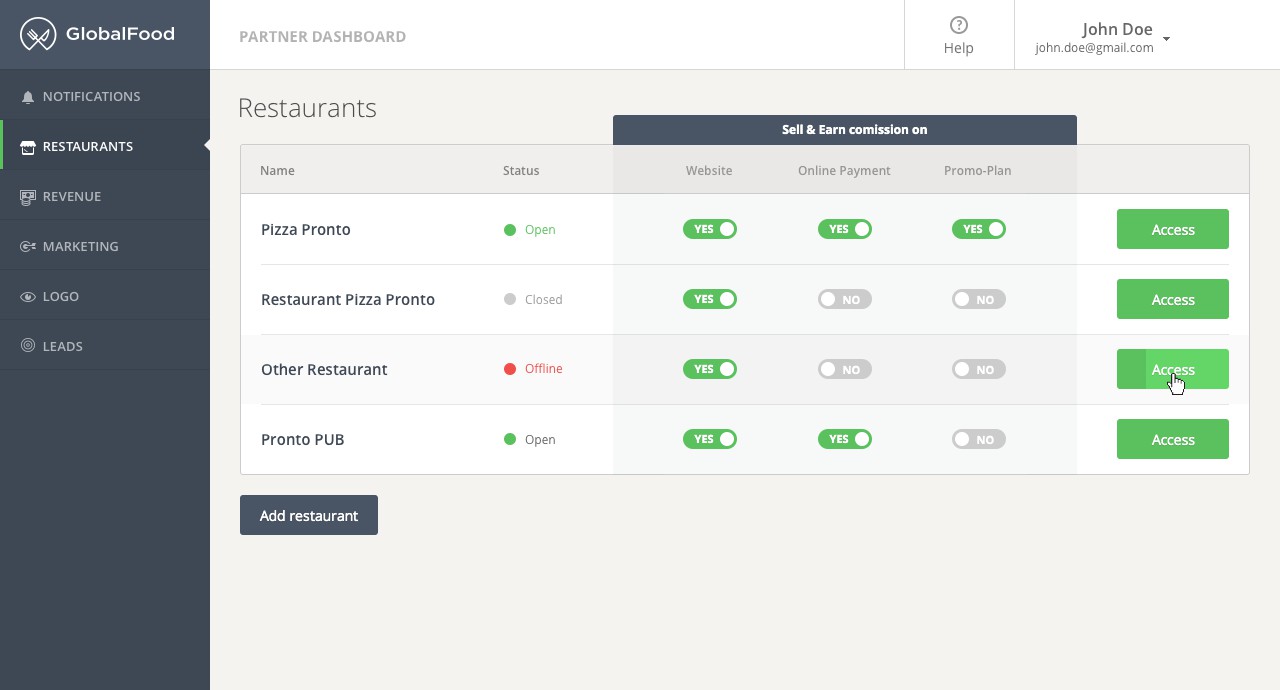
Task: Click the Restaurants storefront icon
Action: point(28,147)
